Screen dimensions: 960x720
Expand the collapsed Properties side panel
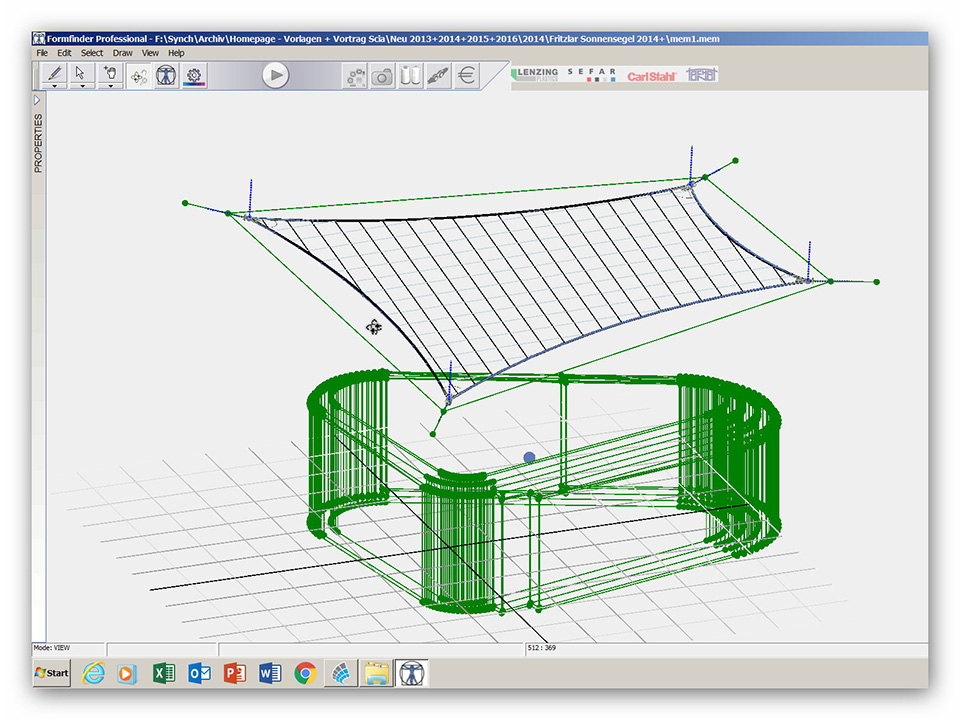[x=38, y=100]
